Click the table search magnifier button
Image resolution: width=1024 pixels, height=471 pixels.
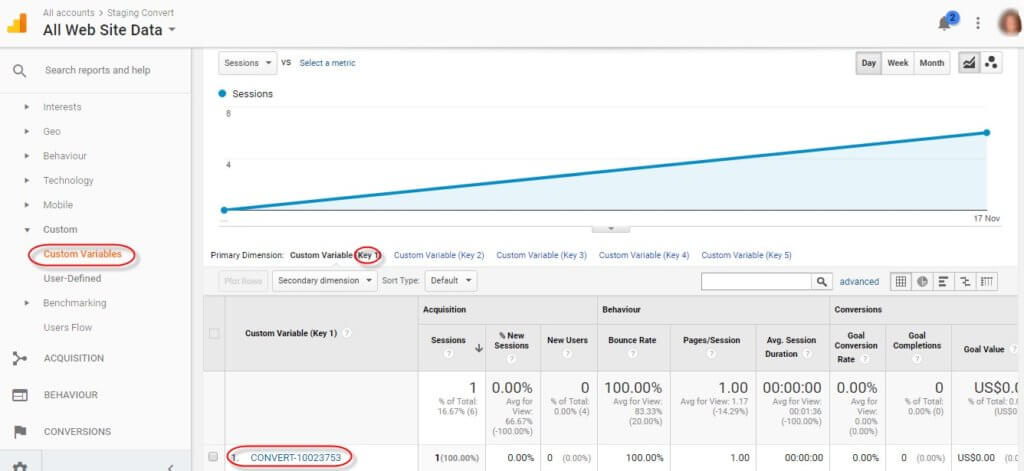(x=822, y=282)
